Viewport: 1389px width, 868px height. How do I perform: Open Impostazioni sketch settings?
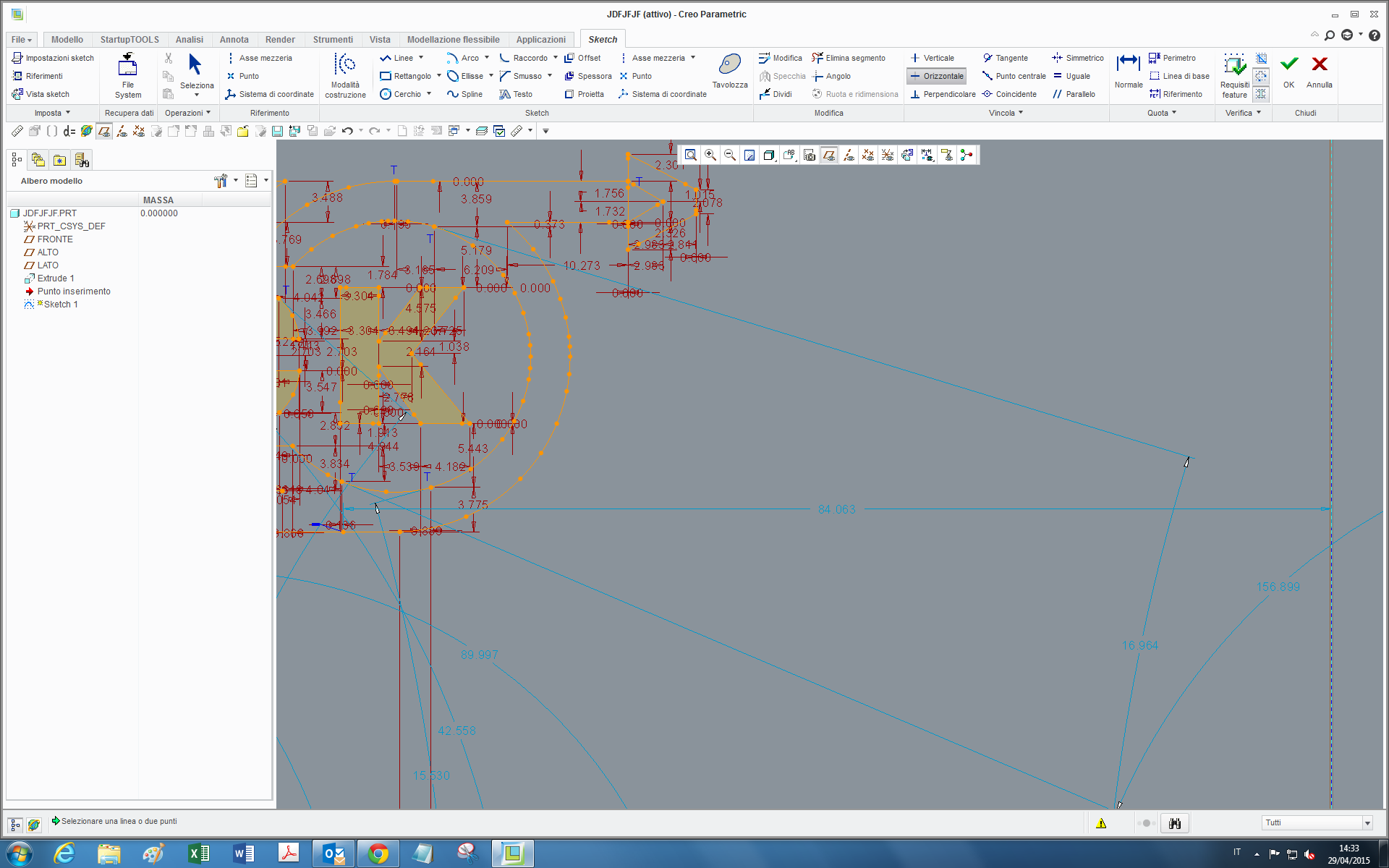click(53, 58)
